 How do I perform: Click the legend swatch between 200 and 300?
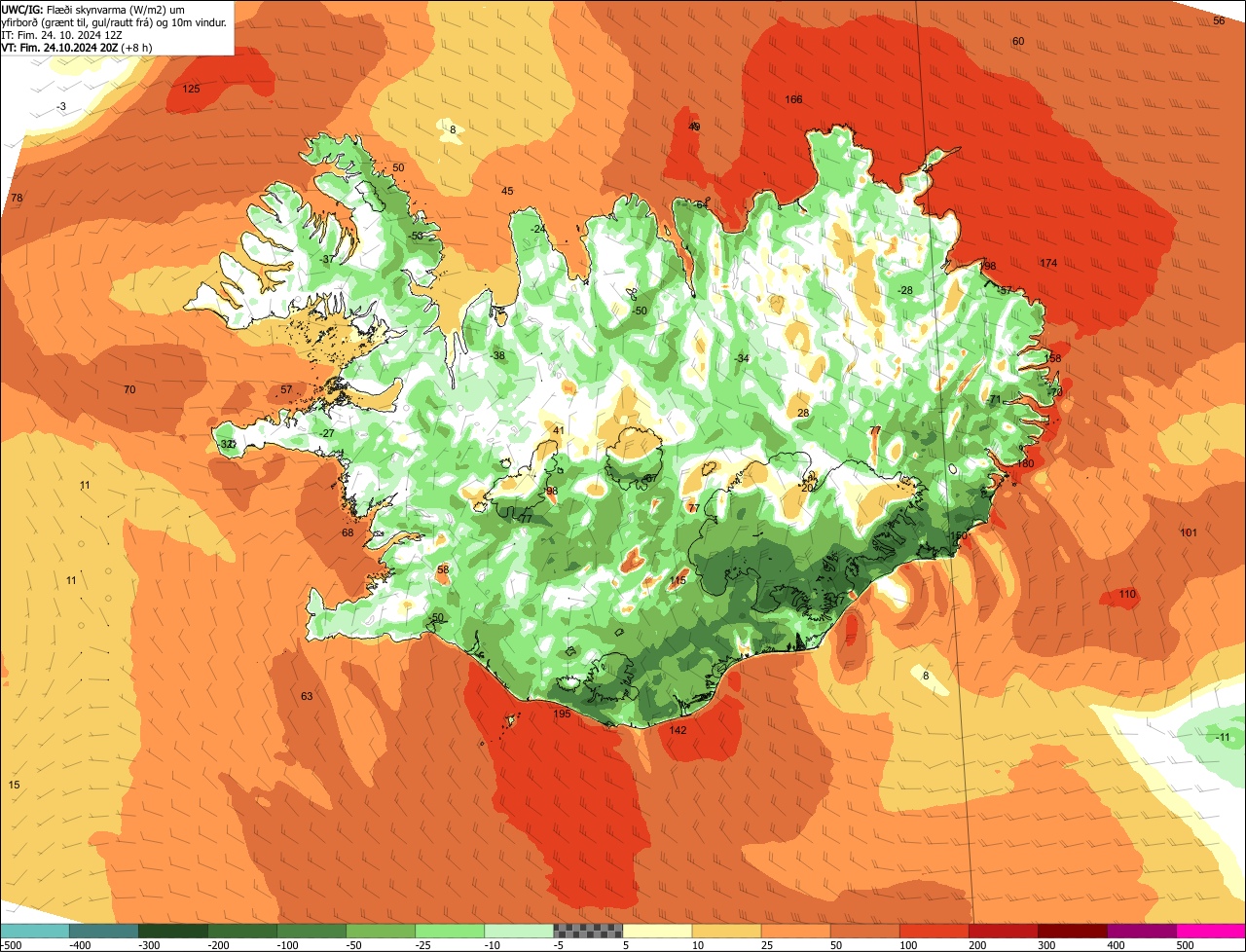coord(1003,931)
